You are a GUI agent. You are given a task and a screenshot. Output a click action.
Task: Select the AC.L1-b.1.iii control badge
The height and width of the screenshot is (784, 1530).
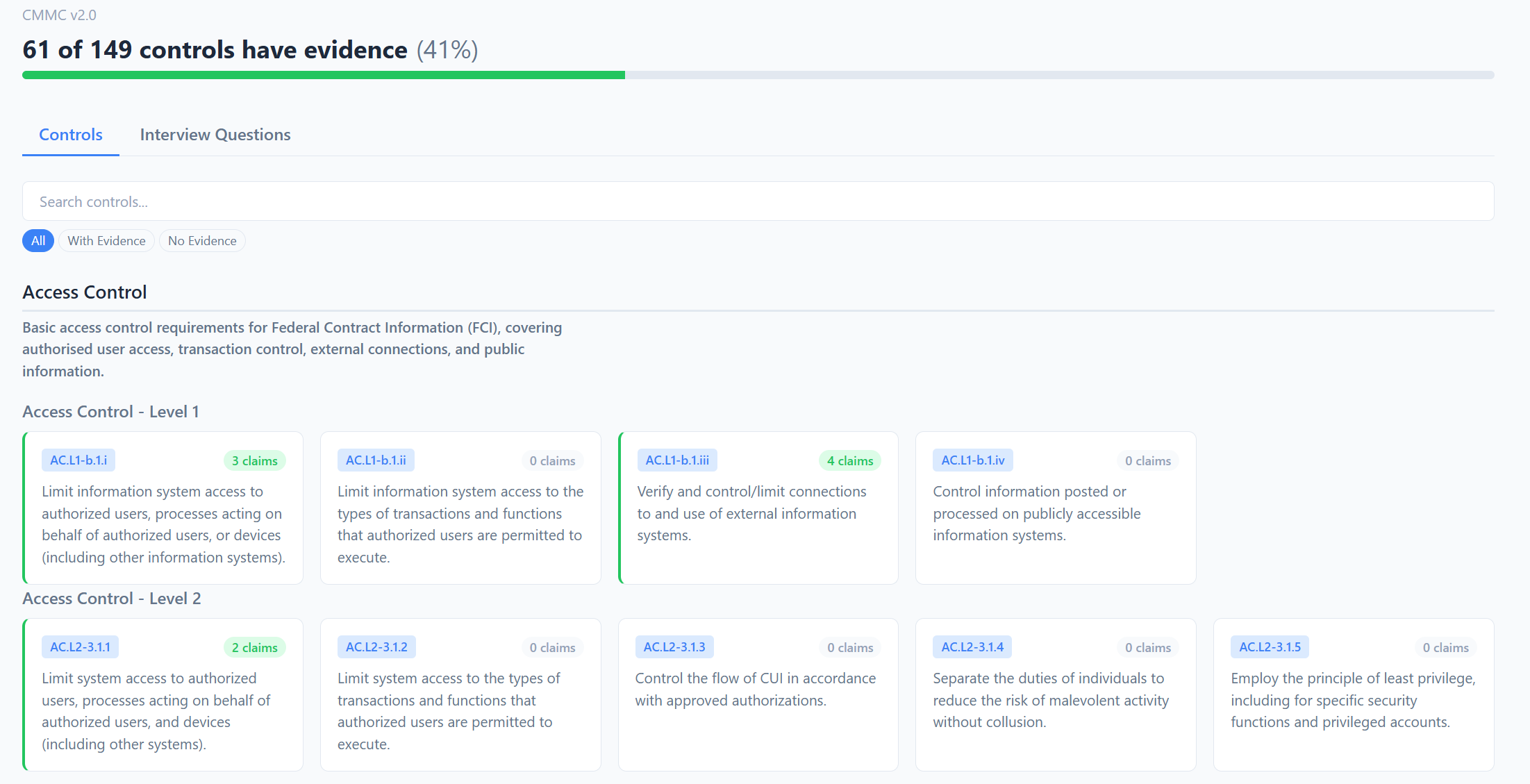coord(676,460)
